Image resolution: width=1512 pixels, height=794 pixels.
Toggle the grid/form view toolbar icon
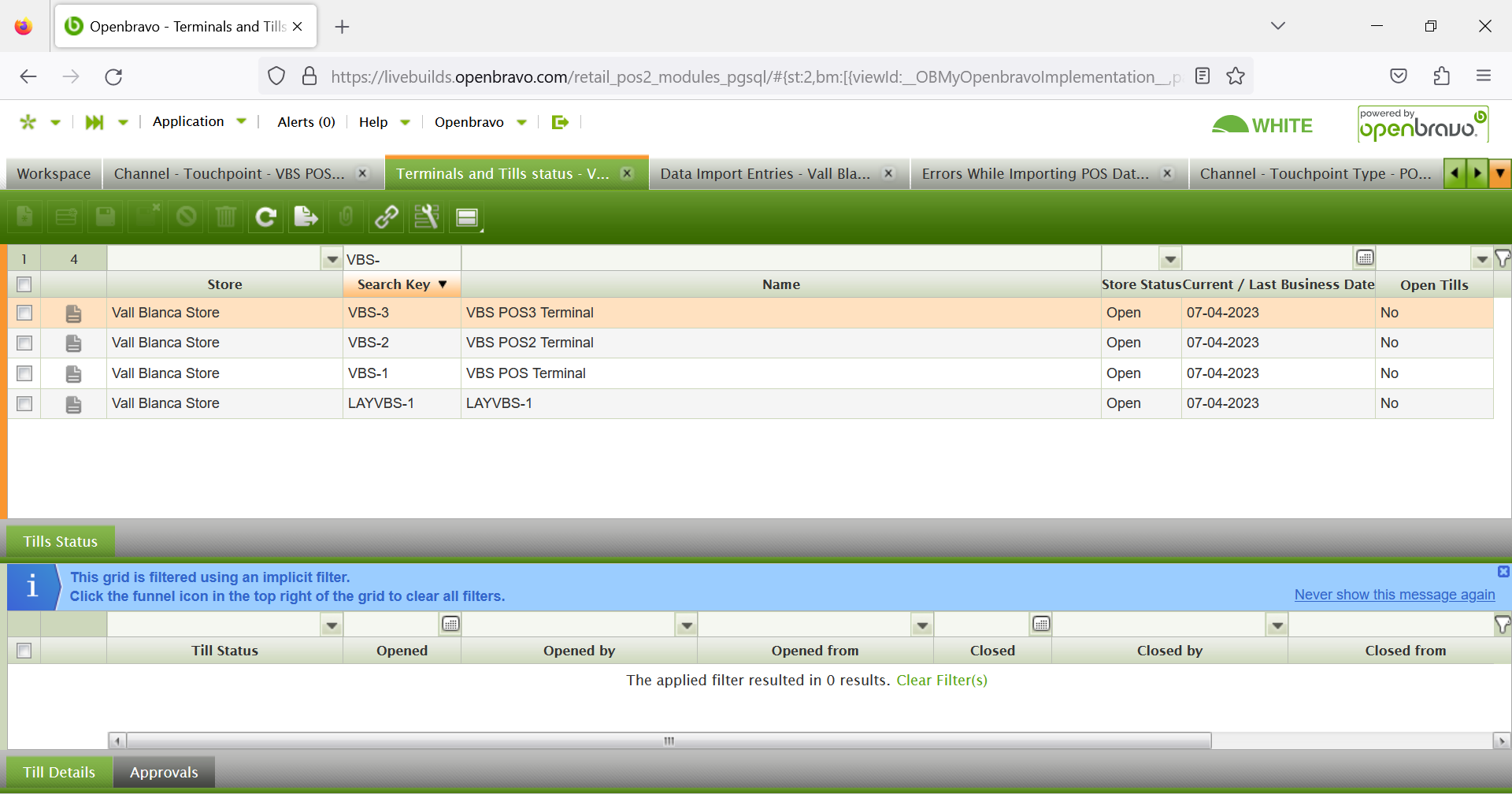467,217
